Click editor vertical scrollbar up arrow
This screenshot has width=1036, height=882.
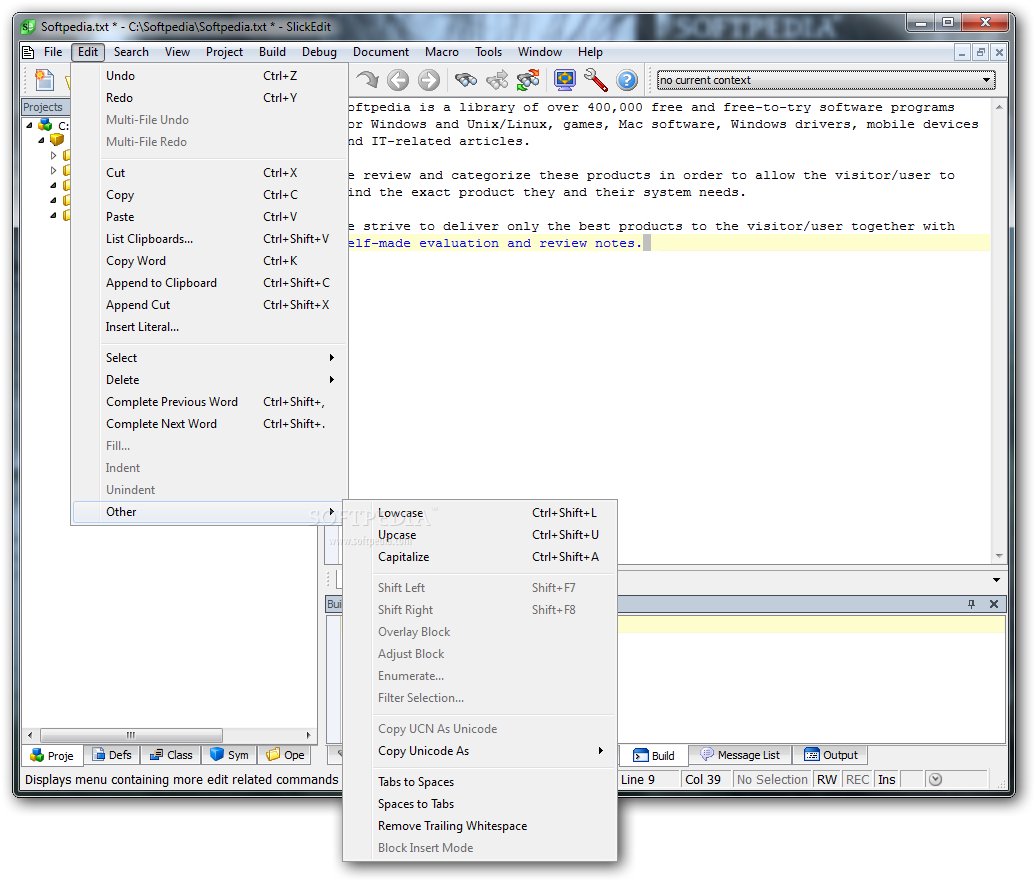(x=999, y=106)
